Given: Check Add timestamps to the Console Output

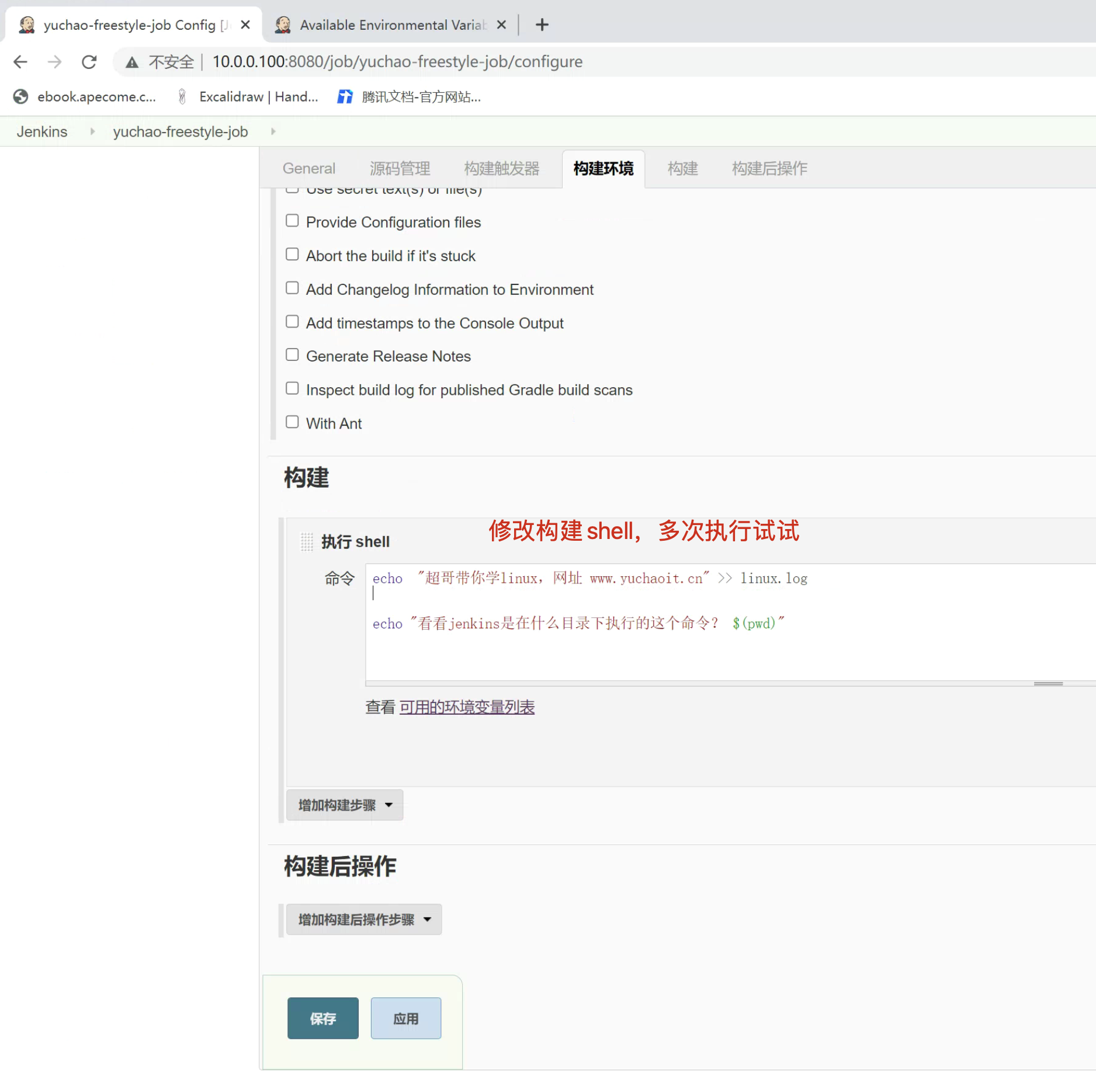Looking at the screenshot, I should click(x=292, y=322).
